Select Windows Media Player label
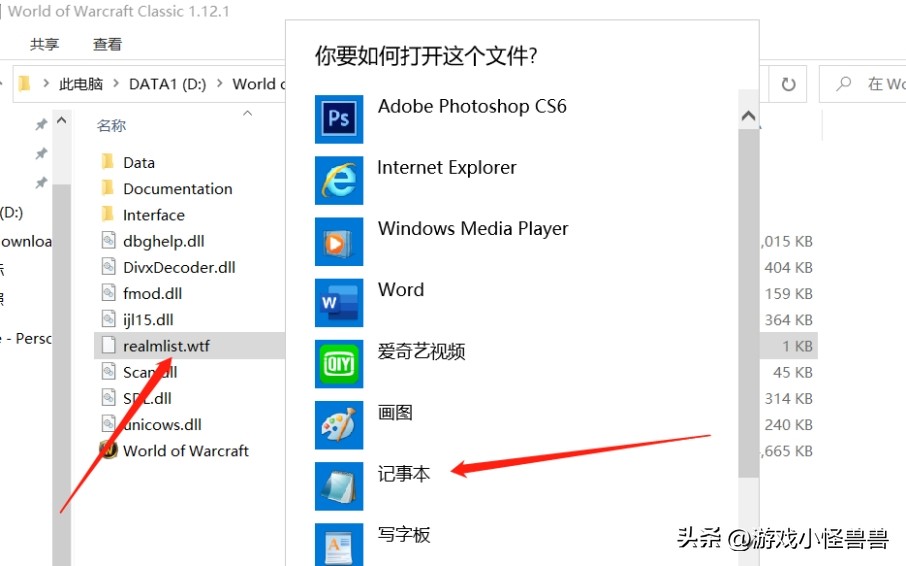Screen dimensions: 906x566 click(x=473, y=229)
